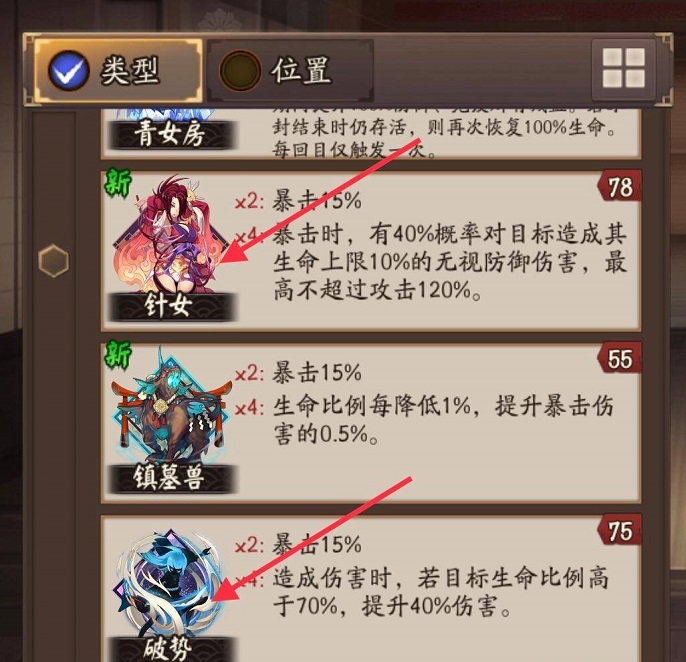Enable the 位置 radio circle
Viewport: 686px width, 662px height.
[240, 71]
